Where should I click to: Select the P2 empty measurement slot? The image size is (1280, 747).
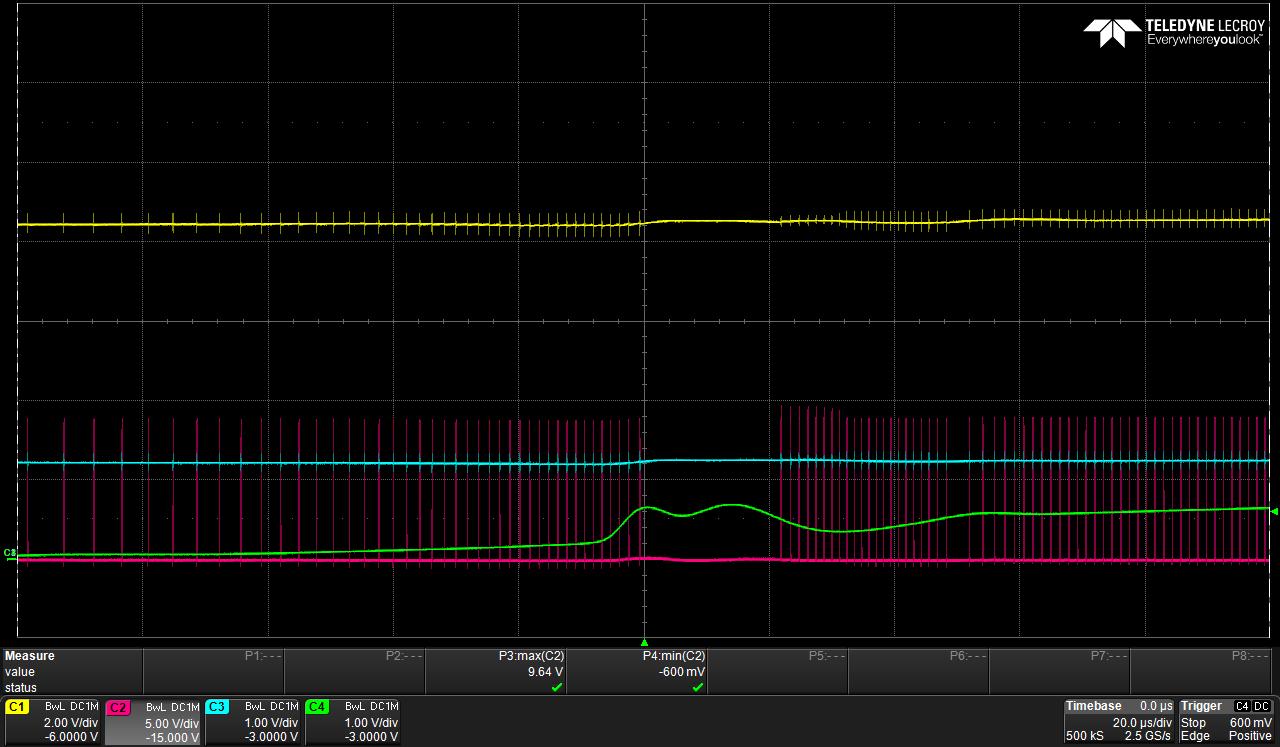click(x=355, y=671)
